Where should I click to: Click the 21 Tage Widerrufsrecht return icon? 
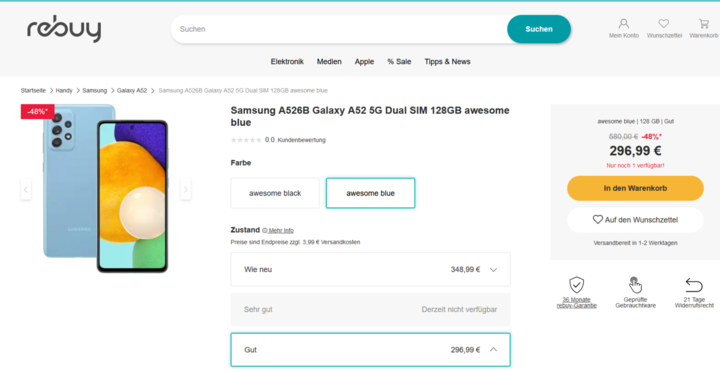(694, 285)
